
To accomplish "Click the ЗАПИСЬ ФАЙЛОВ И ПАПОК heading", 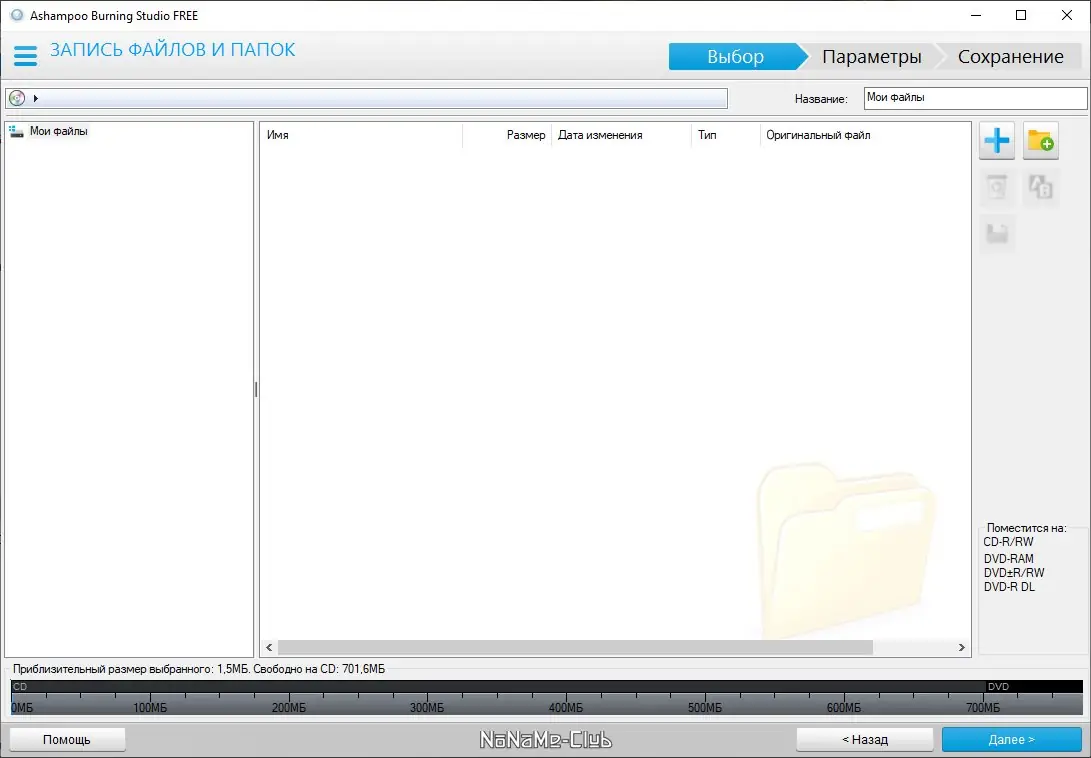I will (x=173, y=49).
